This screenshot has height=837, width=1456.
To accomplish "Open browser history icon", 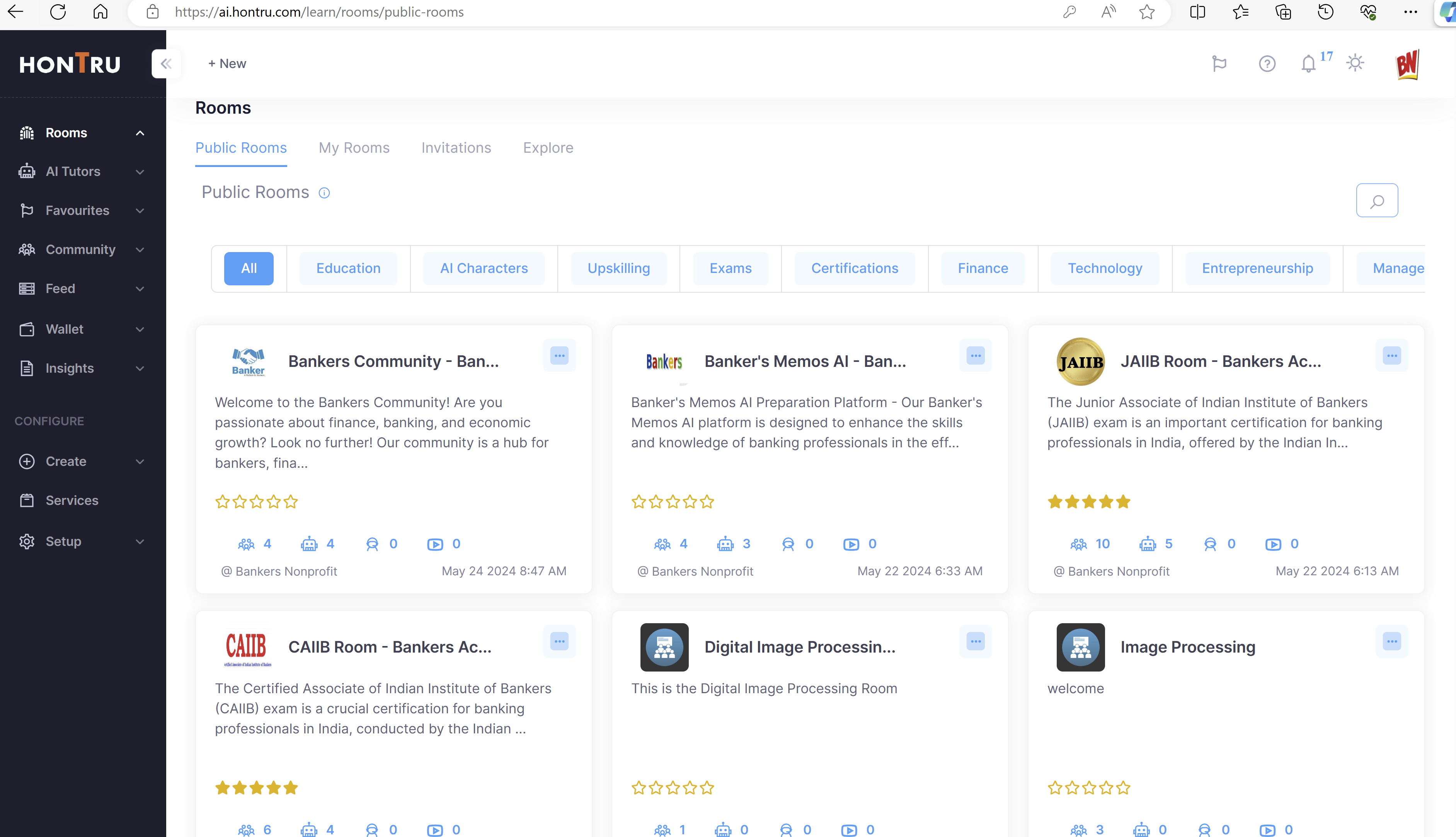I will coord(1326,12).
